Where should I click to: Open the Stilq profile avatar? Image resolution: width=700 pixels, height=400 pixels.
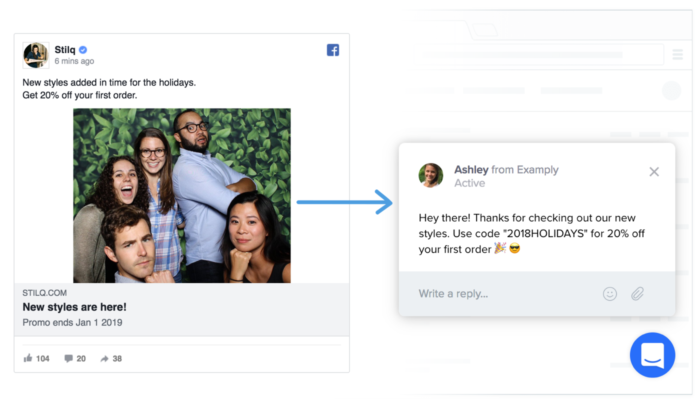point(36,55)
